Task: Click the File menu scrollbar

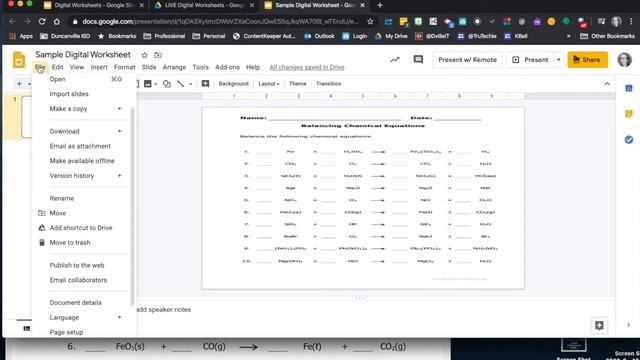Action: click(132, 206)
